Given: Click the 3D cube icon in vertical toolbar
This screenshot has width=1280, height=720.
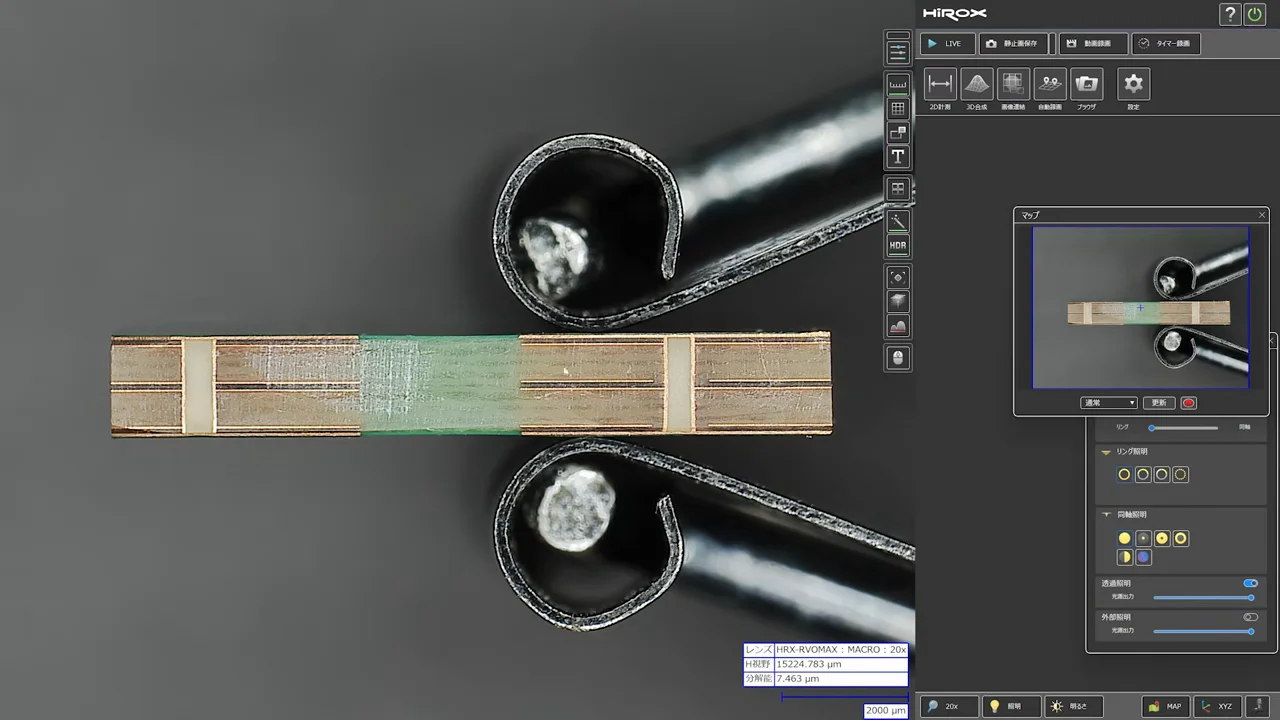Looking at the screenshot, I should click(898, 301).
